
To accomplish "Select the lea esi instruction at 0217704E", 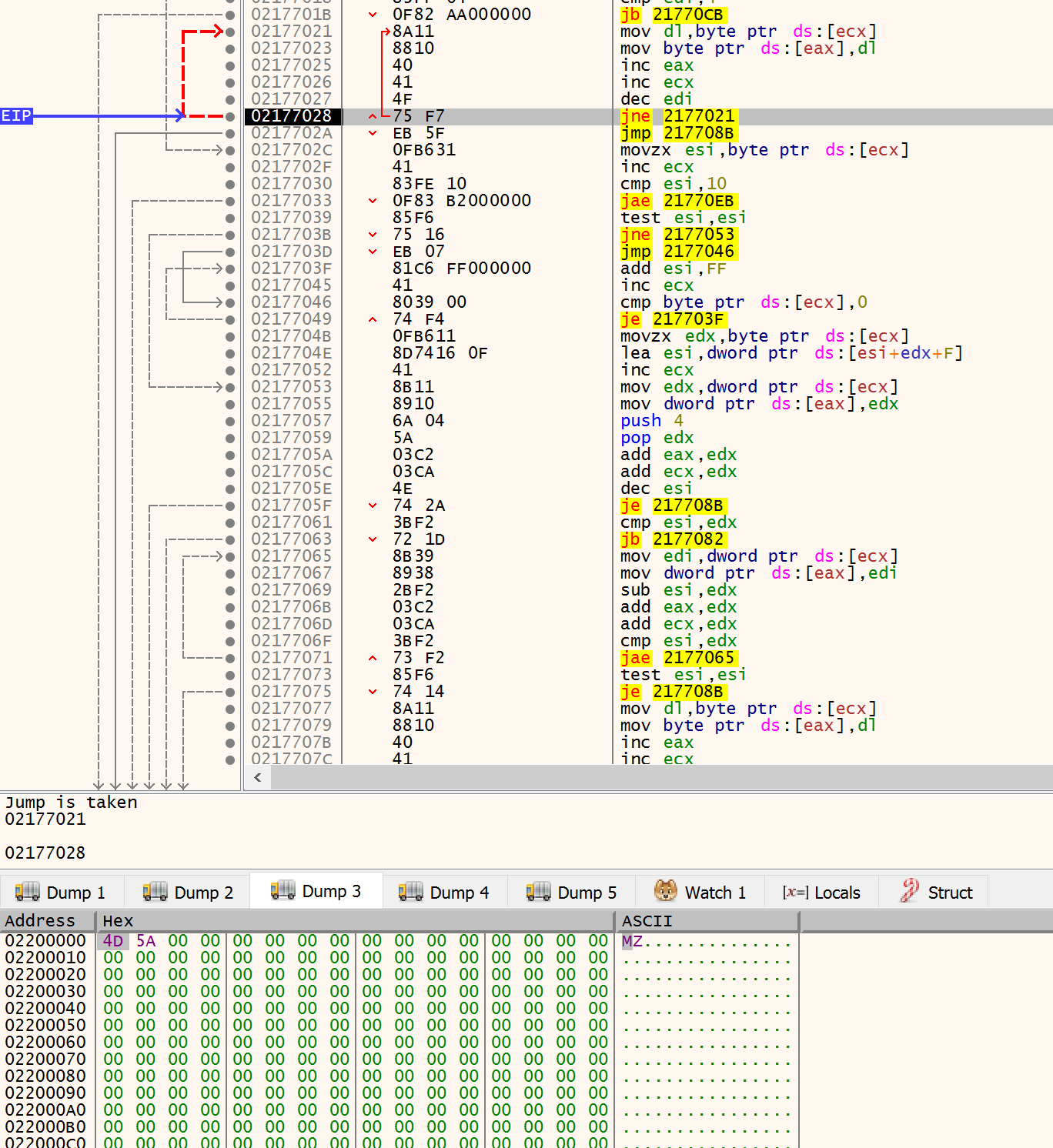I will pos(792,353).
